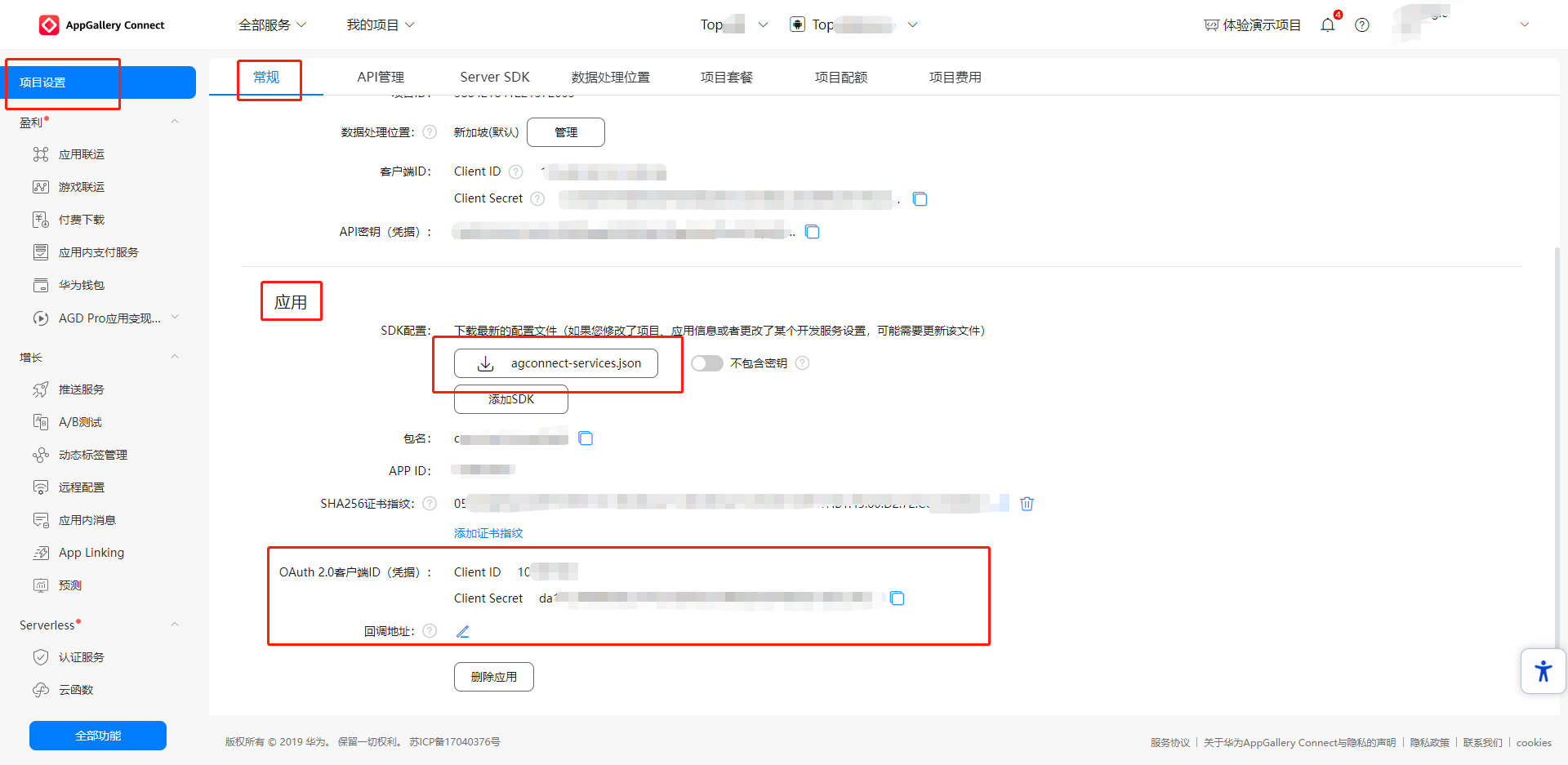This screenshot has width=1568, height=765.
Task: Click the 添加证书指纹 link
Action: coord(488,533)
